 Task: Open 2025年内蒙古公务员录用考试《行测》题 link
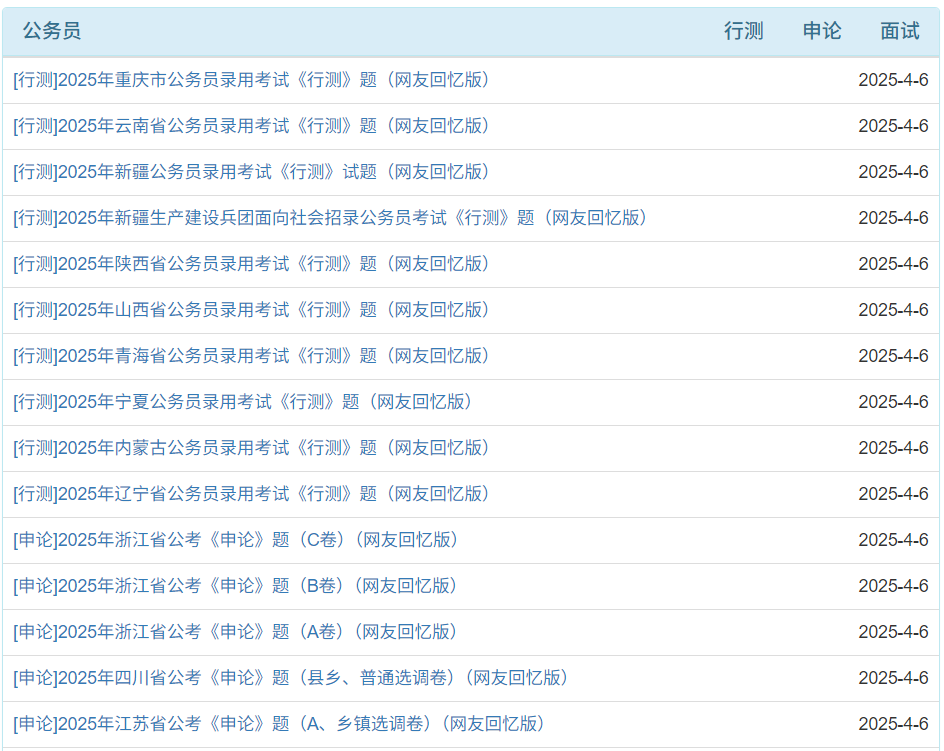click(252, 448)
